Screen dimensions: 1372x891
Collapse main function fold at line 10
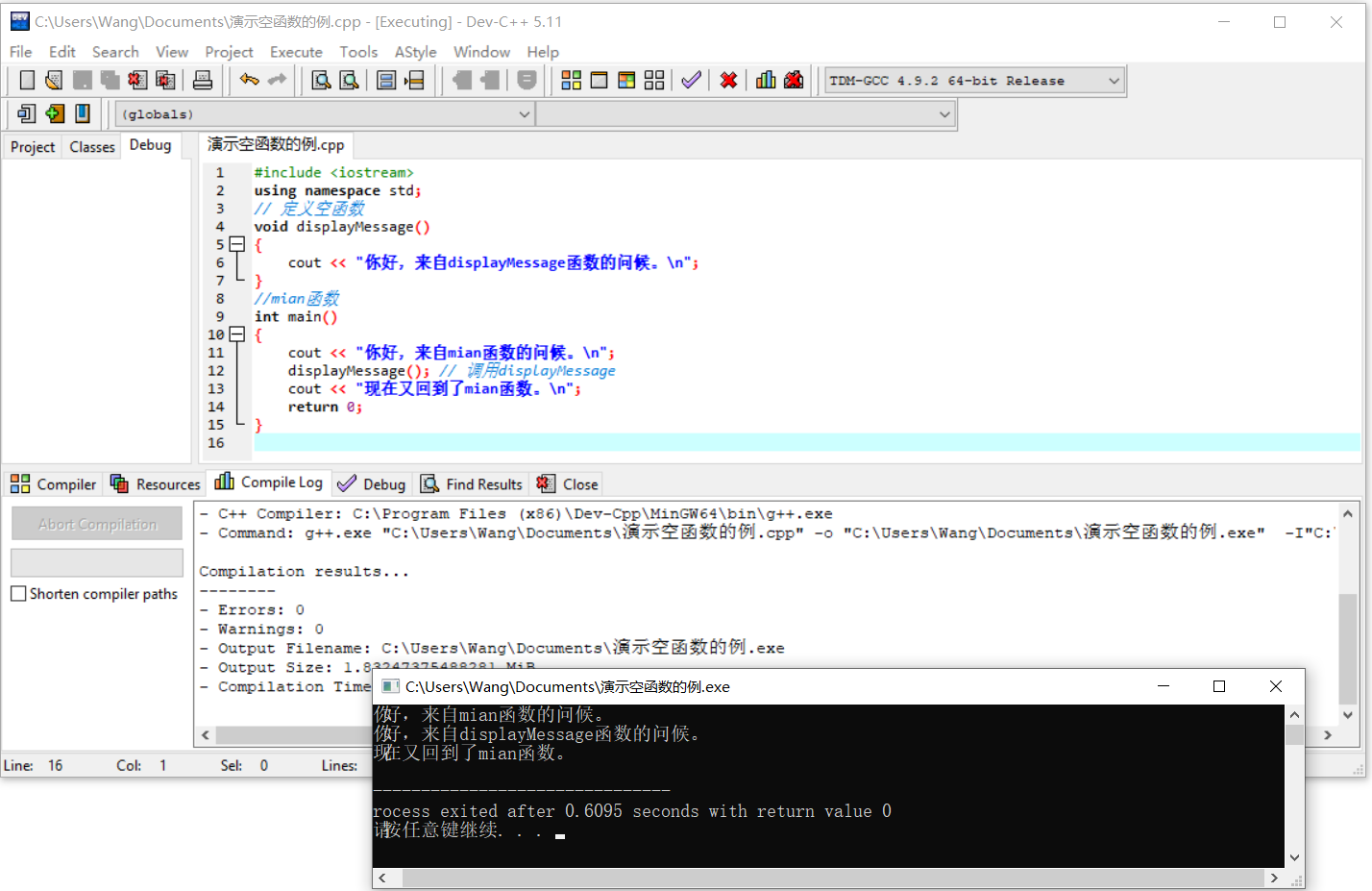[x=237, y=334]
